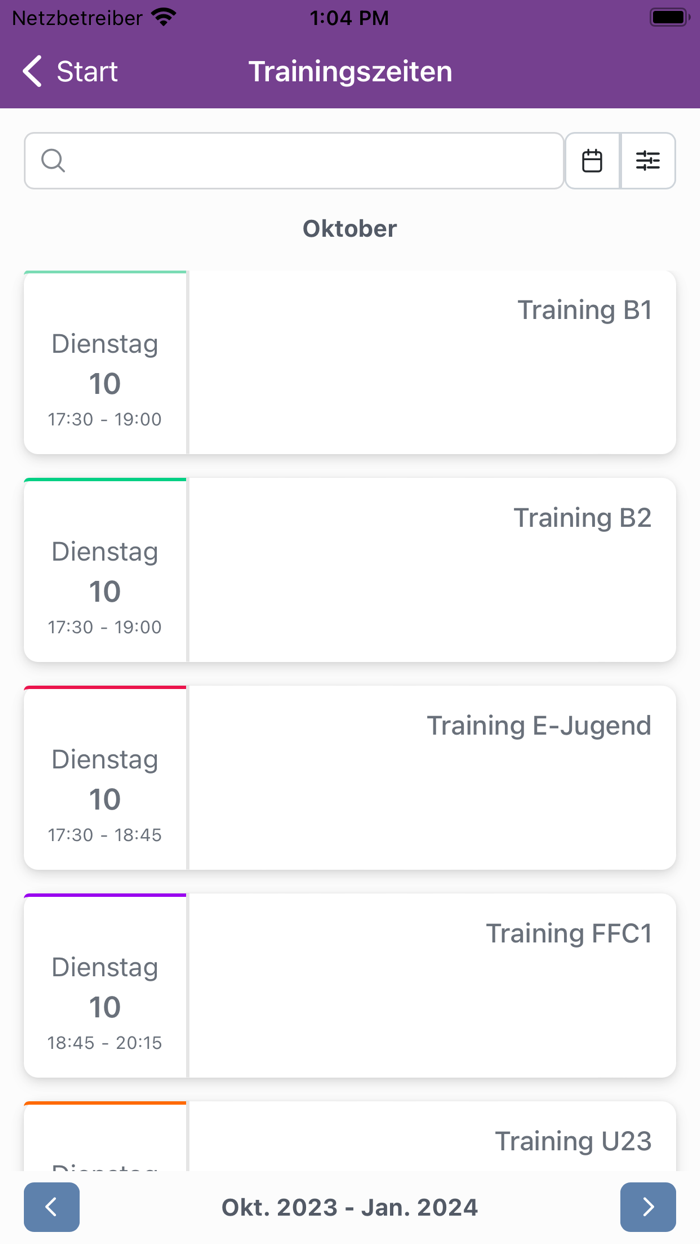Select the right navigation arrow at bottom
The image size is (700, 1244).
pos(648,1207)
